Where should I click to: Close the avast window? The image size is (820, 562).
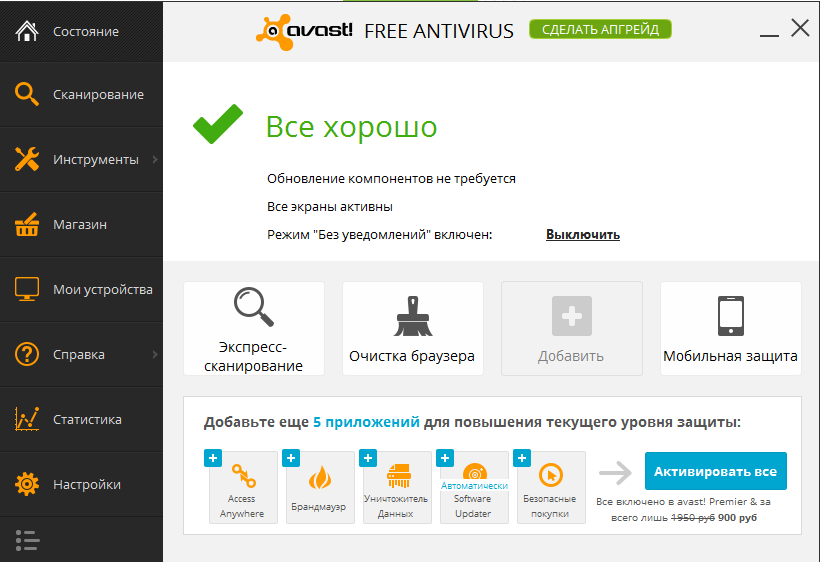click(x=800, y=28)
